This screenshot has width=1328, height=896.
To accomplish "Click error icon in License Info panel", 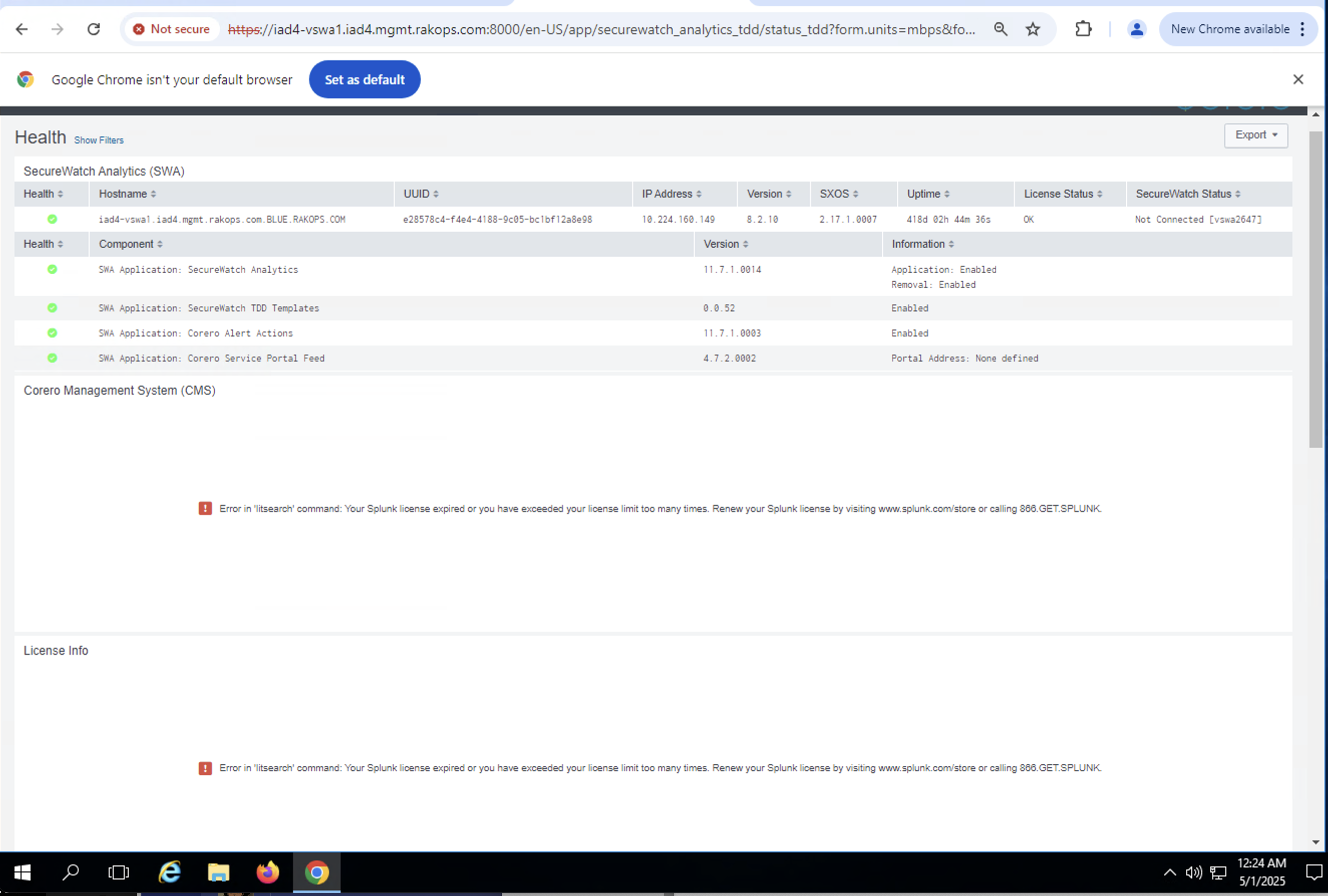I will point(205,768).
